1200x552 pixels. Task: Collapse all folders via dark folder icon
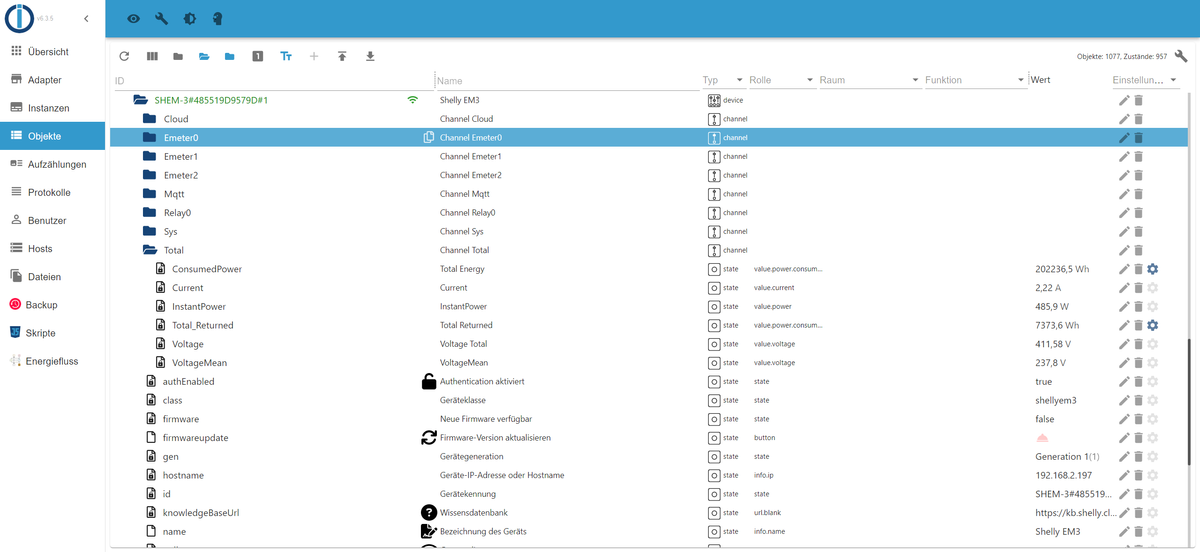tap(178, 57)
